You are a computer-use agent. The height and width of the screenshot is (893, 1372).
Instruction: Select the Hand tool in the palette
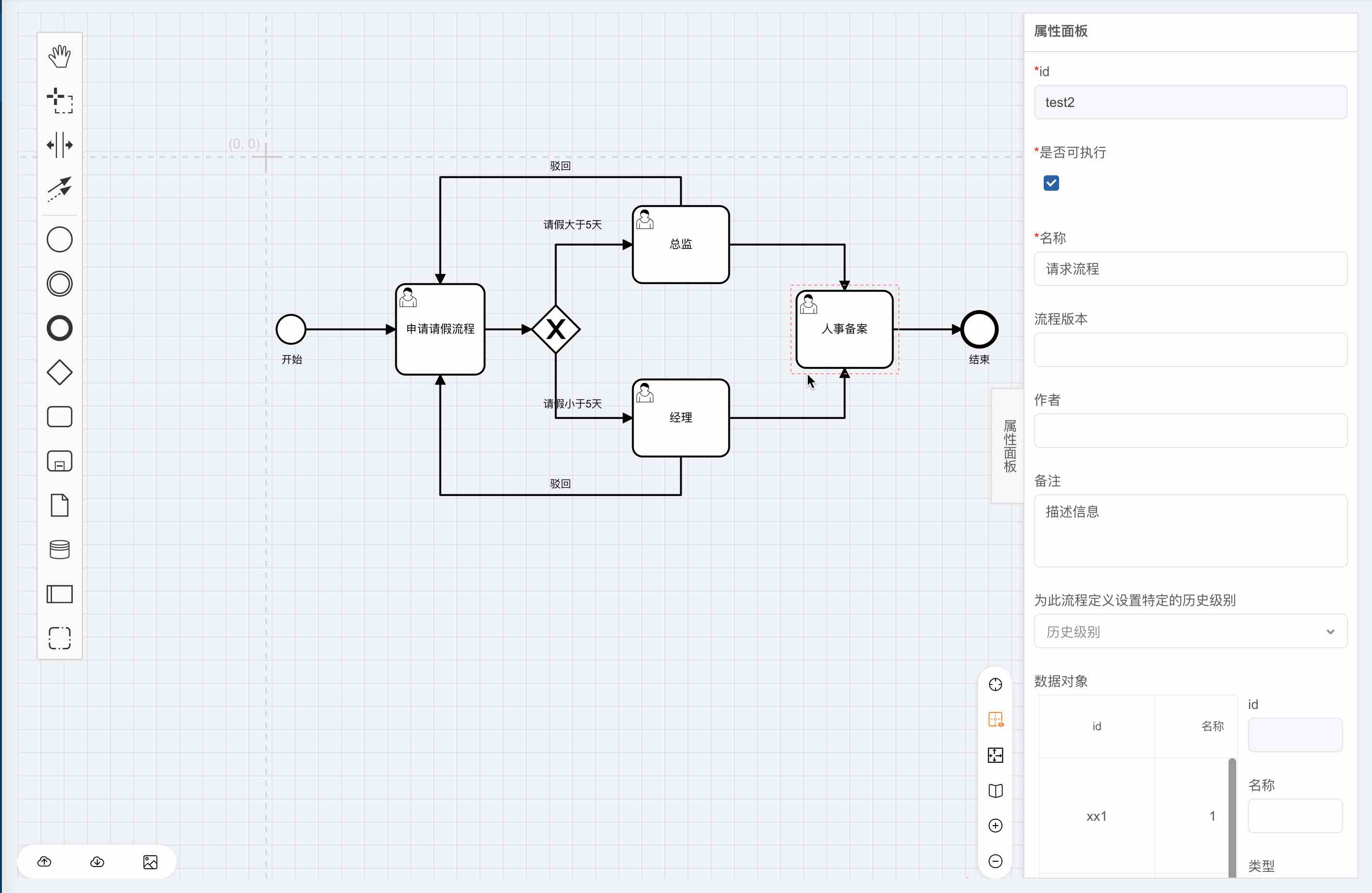point(59,56)
